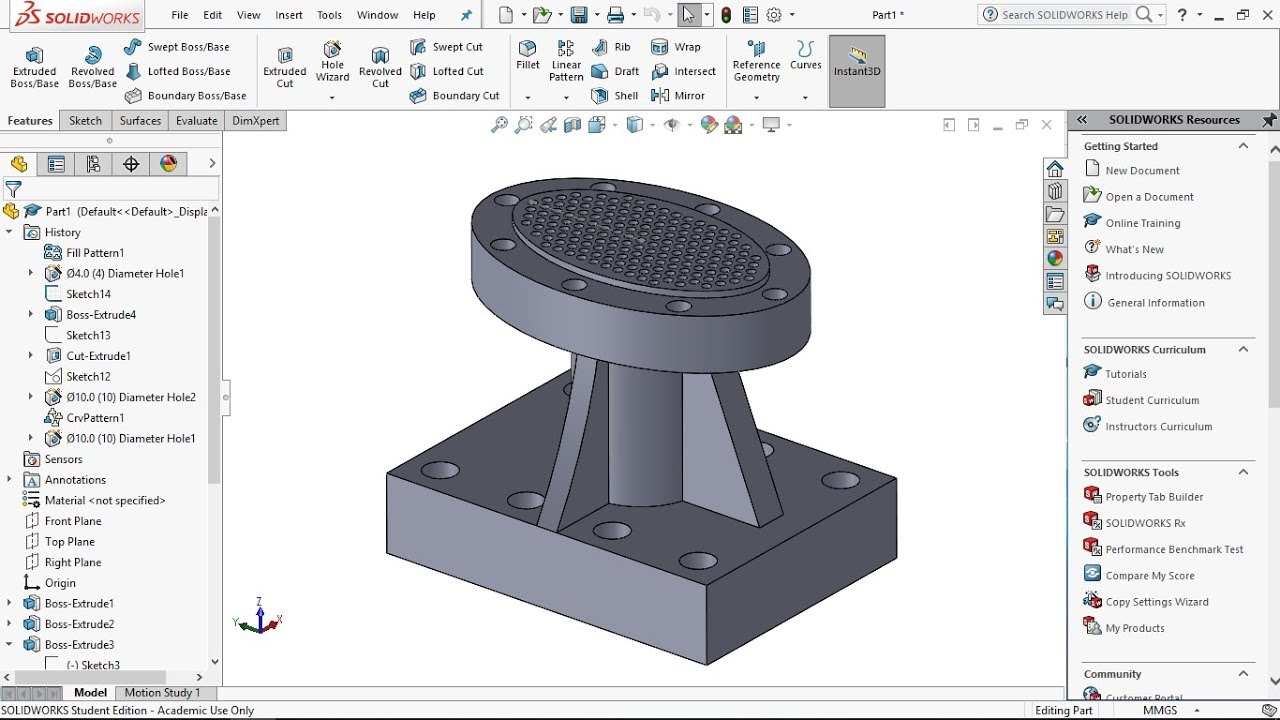Choose the Swept Boss/Base tool
The width and height of the screenshot is (1280, 720).
[177, 47]
